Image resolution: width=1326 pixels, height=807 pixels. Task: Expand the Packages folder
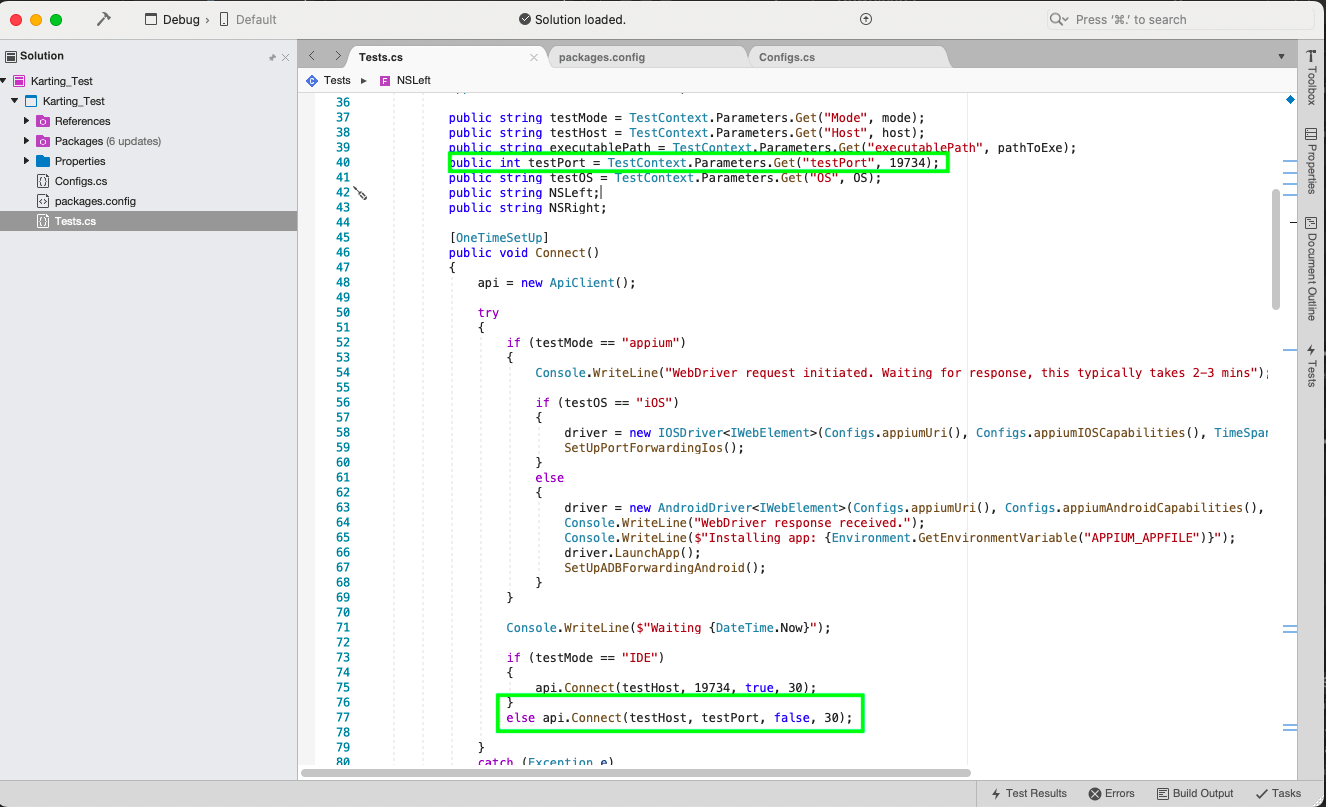pos(27,141)
